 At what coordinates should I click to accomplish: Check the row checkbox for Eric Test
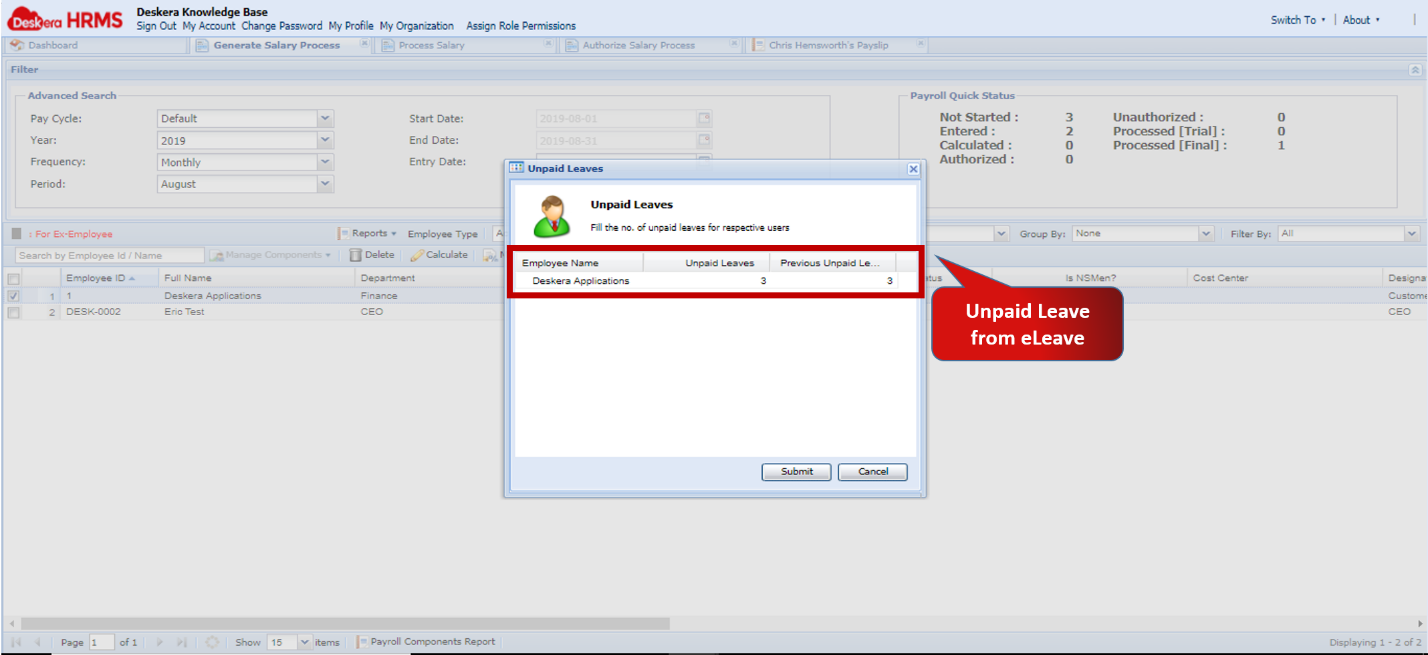(13, 311)
